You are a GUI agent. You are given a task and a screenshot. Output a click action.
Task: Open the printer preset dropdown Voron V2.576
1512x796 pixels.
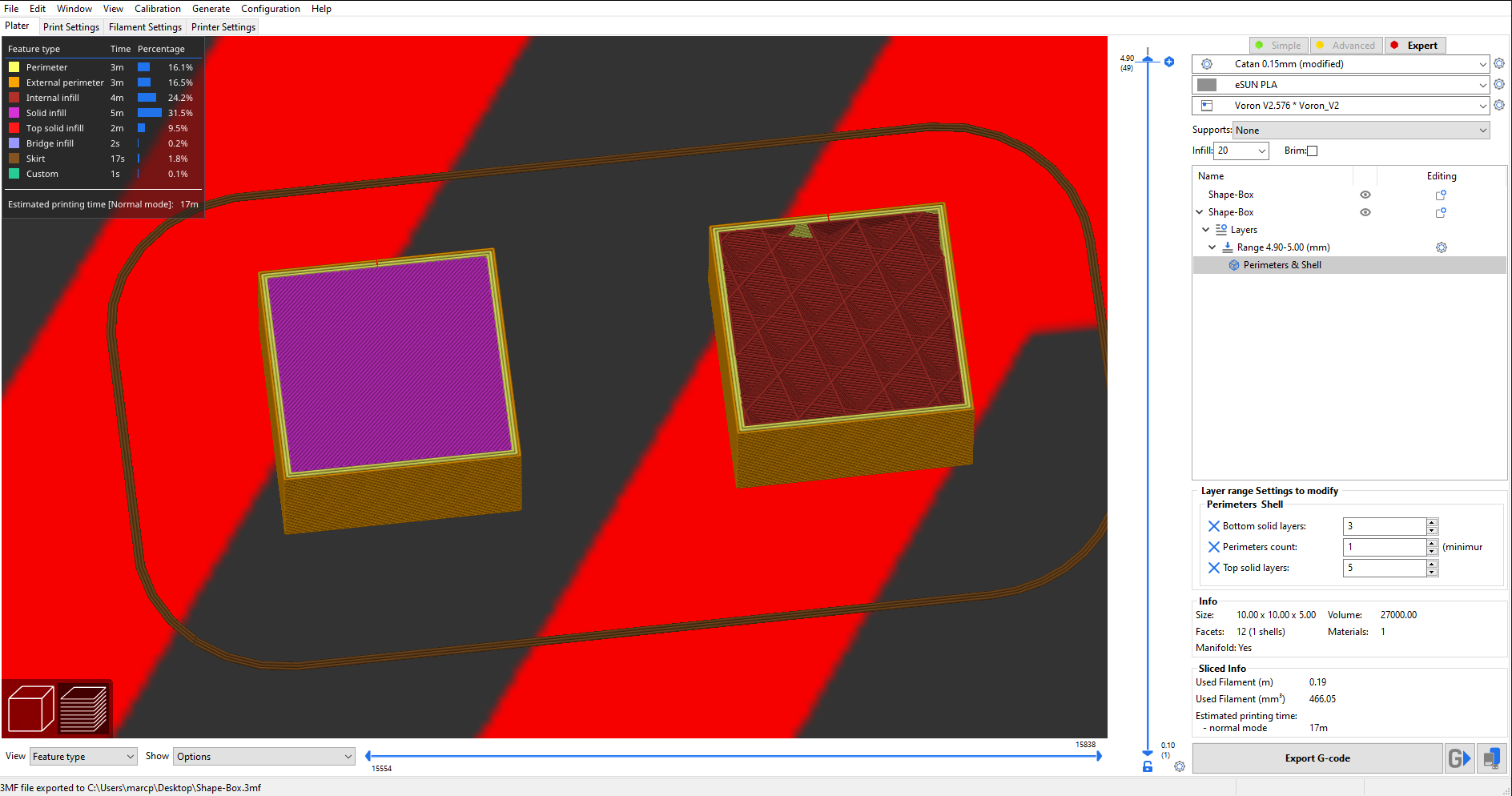[1341, 106]
